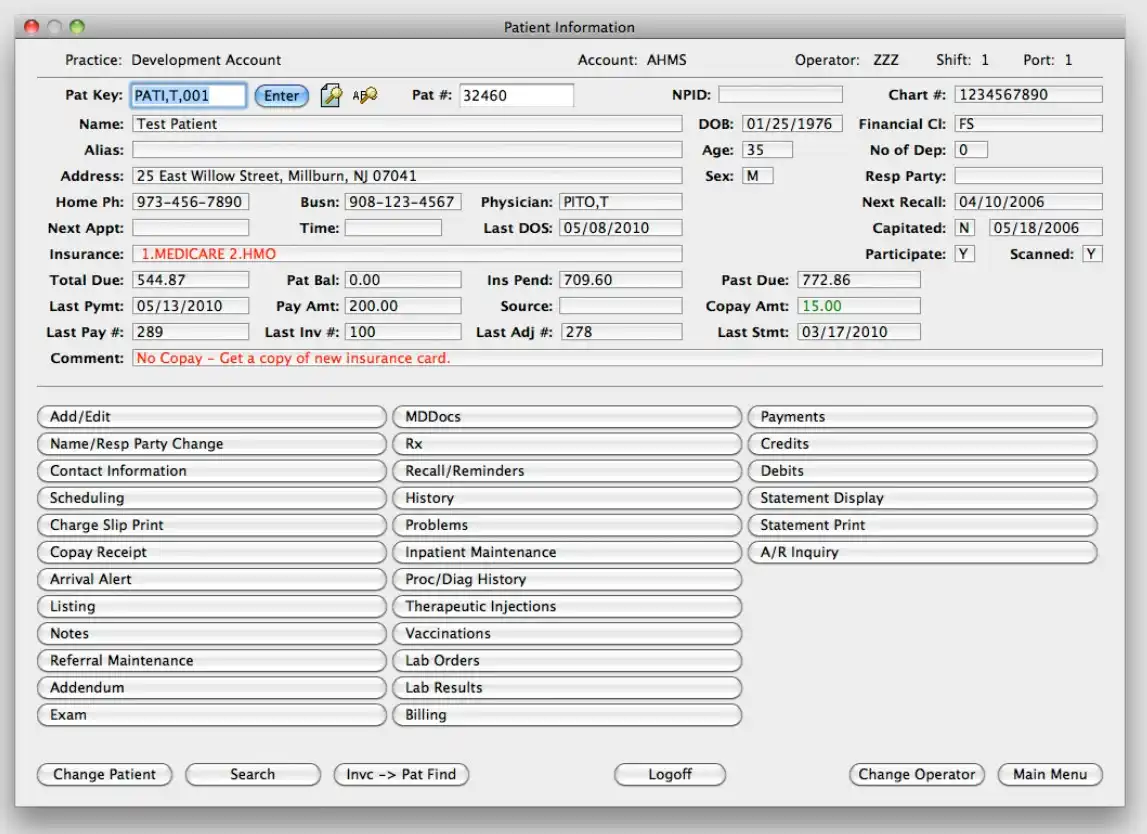
Task: Click Logoff
Action: coord(670,774)
